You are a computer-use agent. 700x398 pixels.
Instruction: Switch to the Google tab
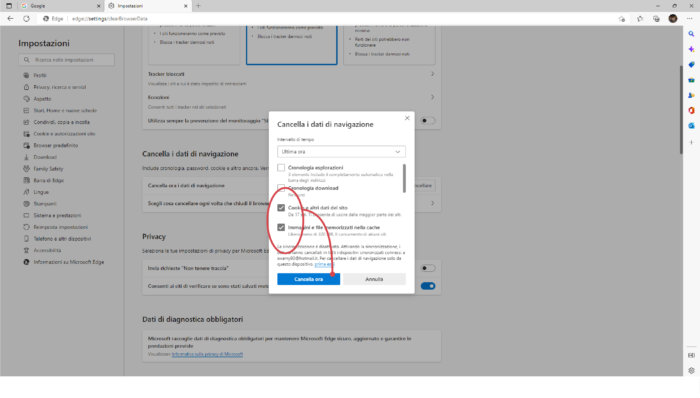click(61, 6)
